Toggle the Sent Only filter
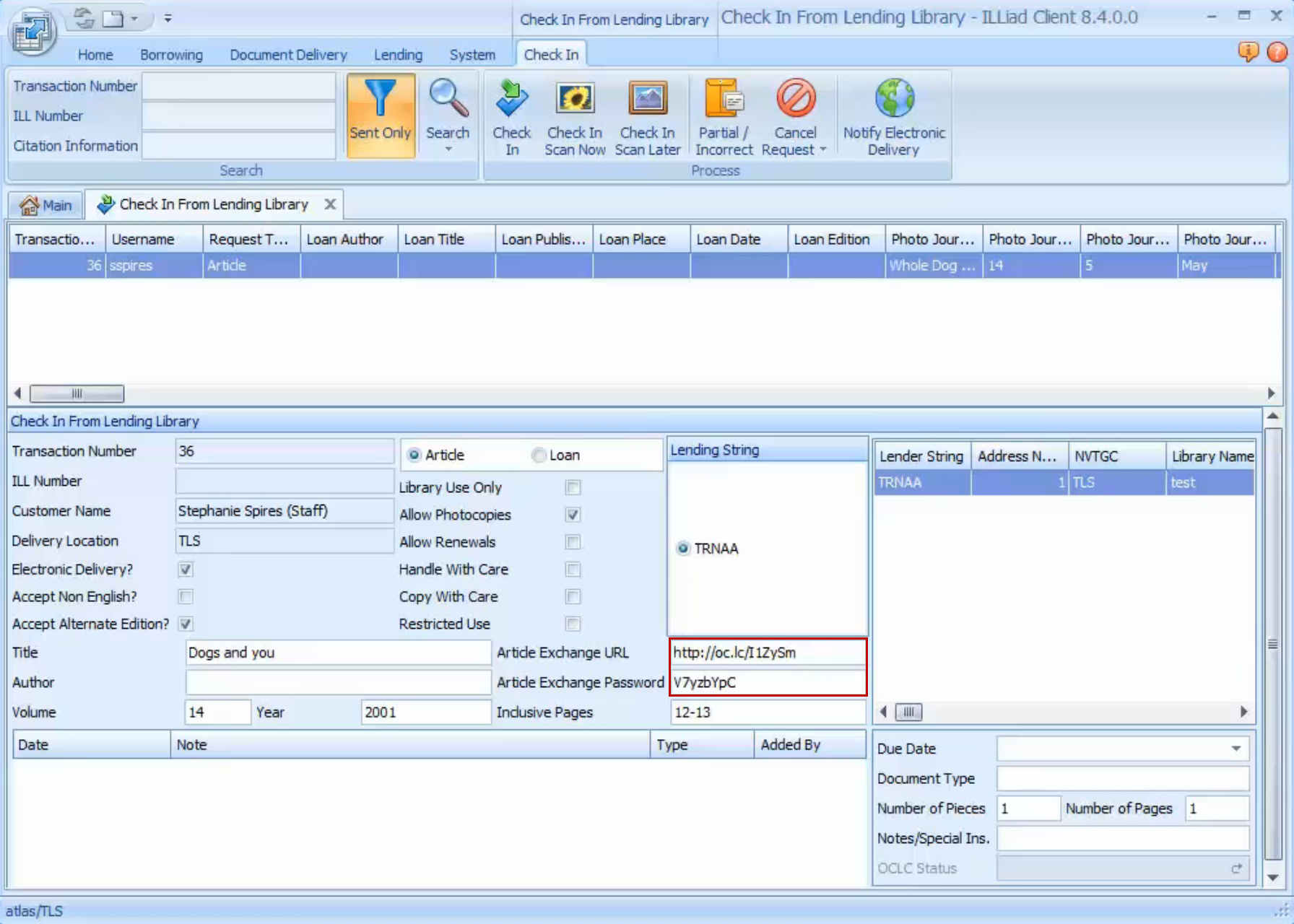This screenshot has width=1294, height=924. 381,115
